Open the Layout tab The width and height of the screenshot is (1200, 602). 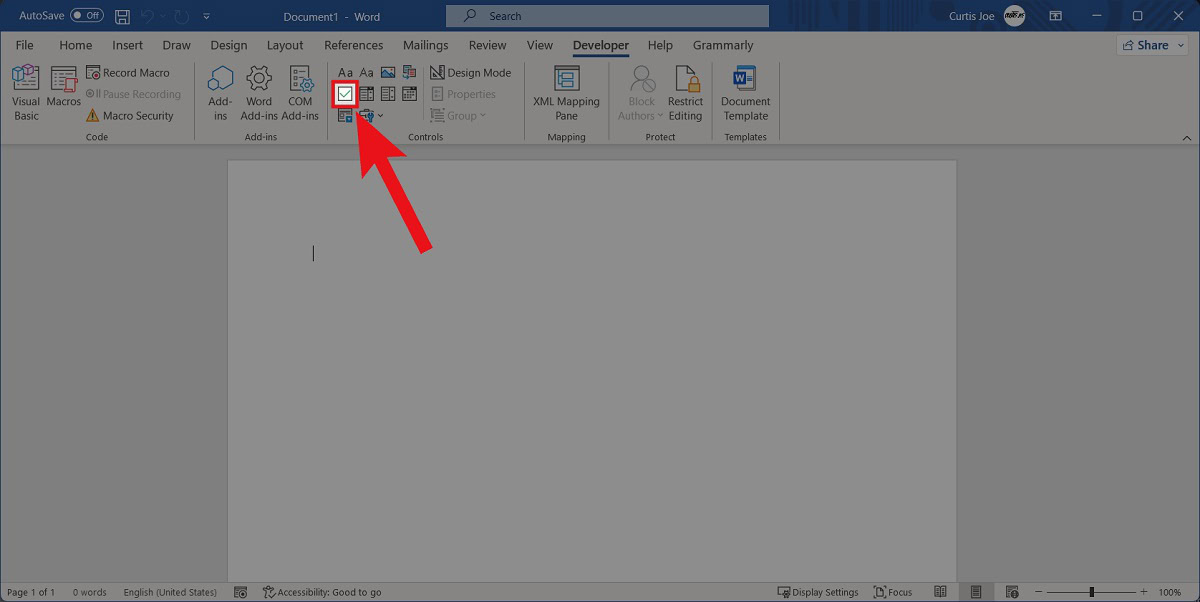[x=285, y=45]
